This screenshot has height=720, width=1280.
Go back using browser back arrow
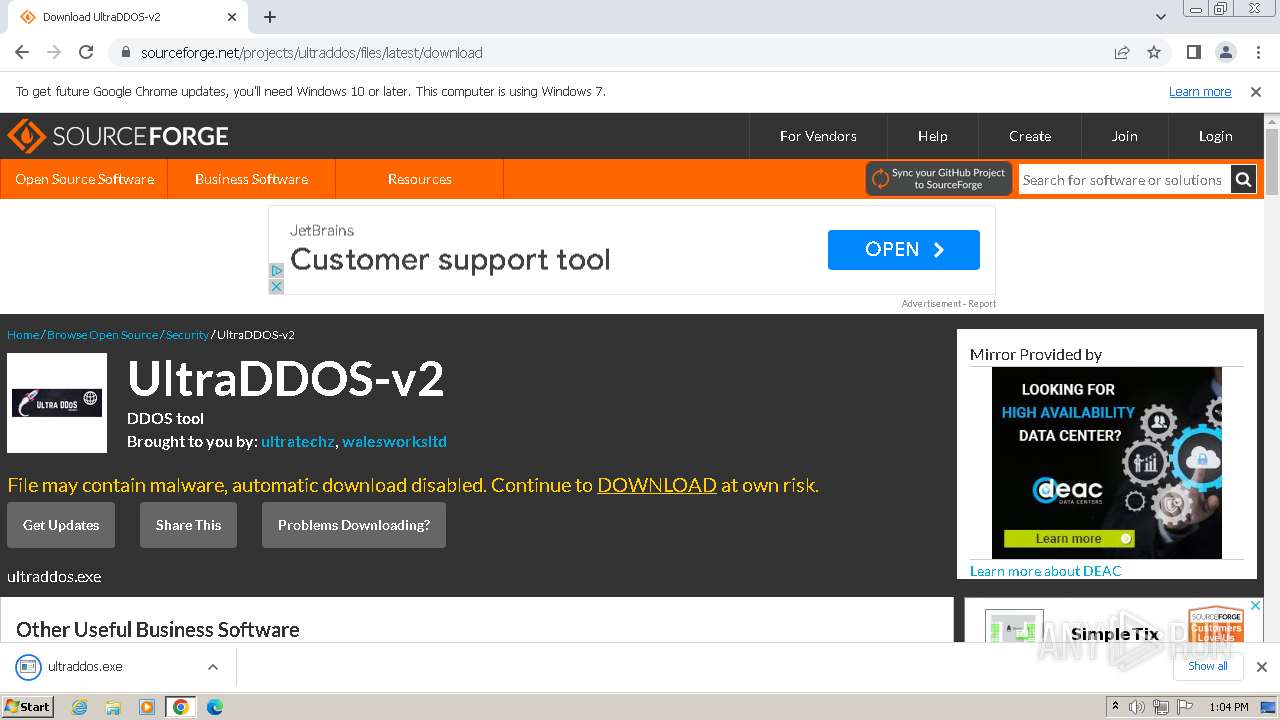[x=22, y=52]
